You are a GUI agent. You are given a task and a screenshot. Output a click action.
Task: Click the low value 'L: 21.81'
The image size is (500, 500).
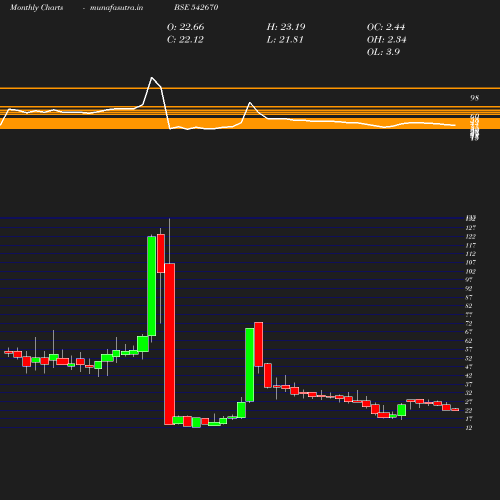[x=285, y=39]
